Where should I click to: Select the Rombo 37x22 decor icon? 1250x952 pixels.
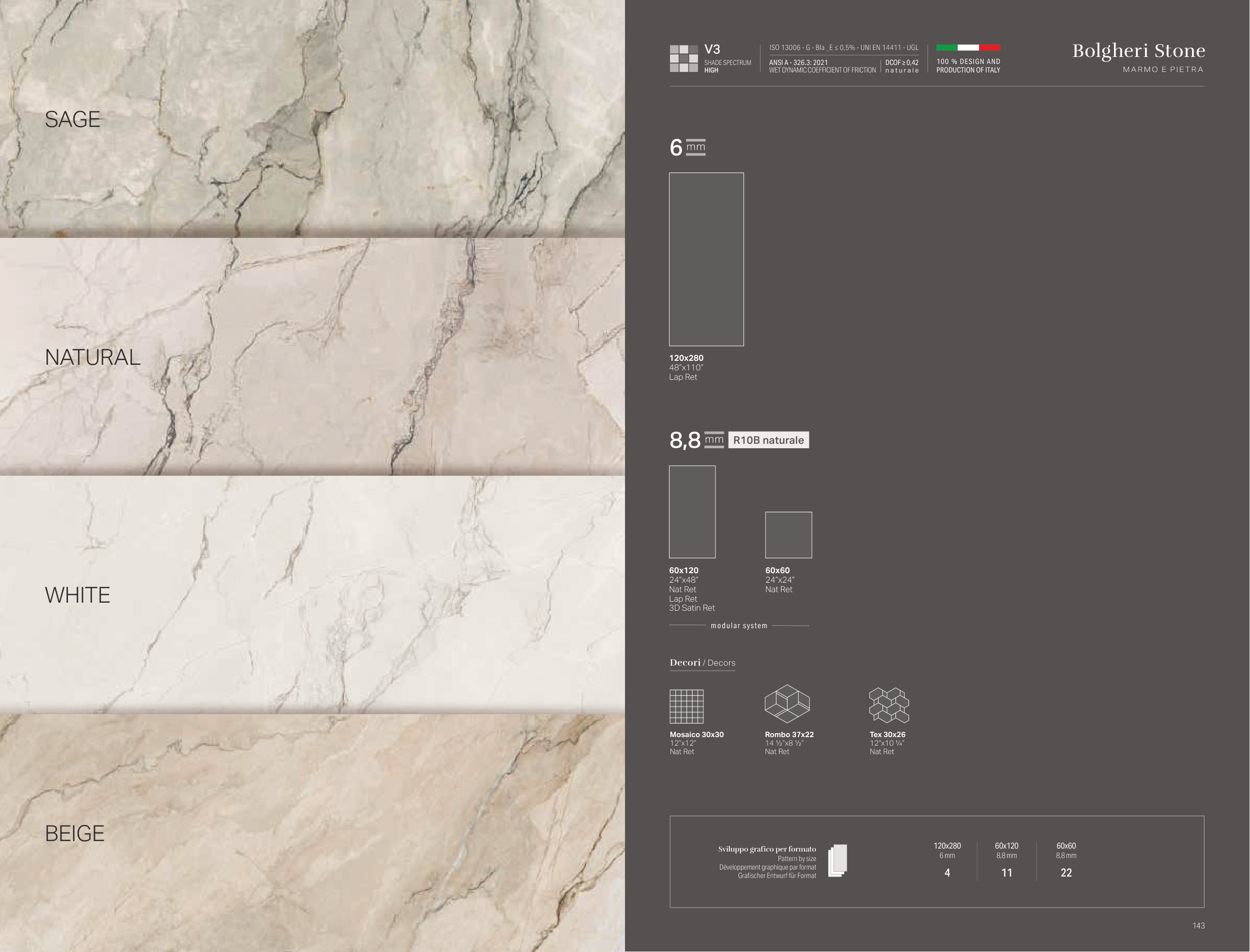tap(787, 703)
